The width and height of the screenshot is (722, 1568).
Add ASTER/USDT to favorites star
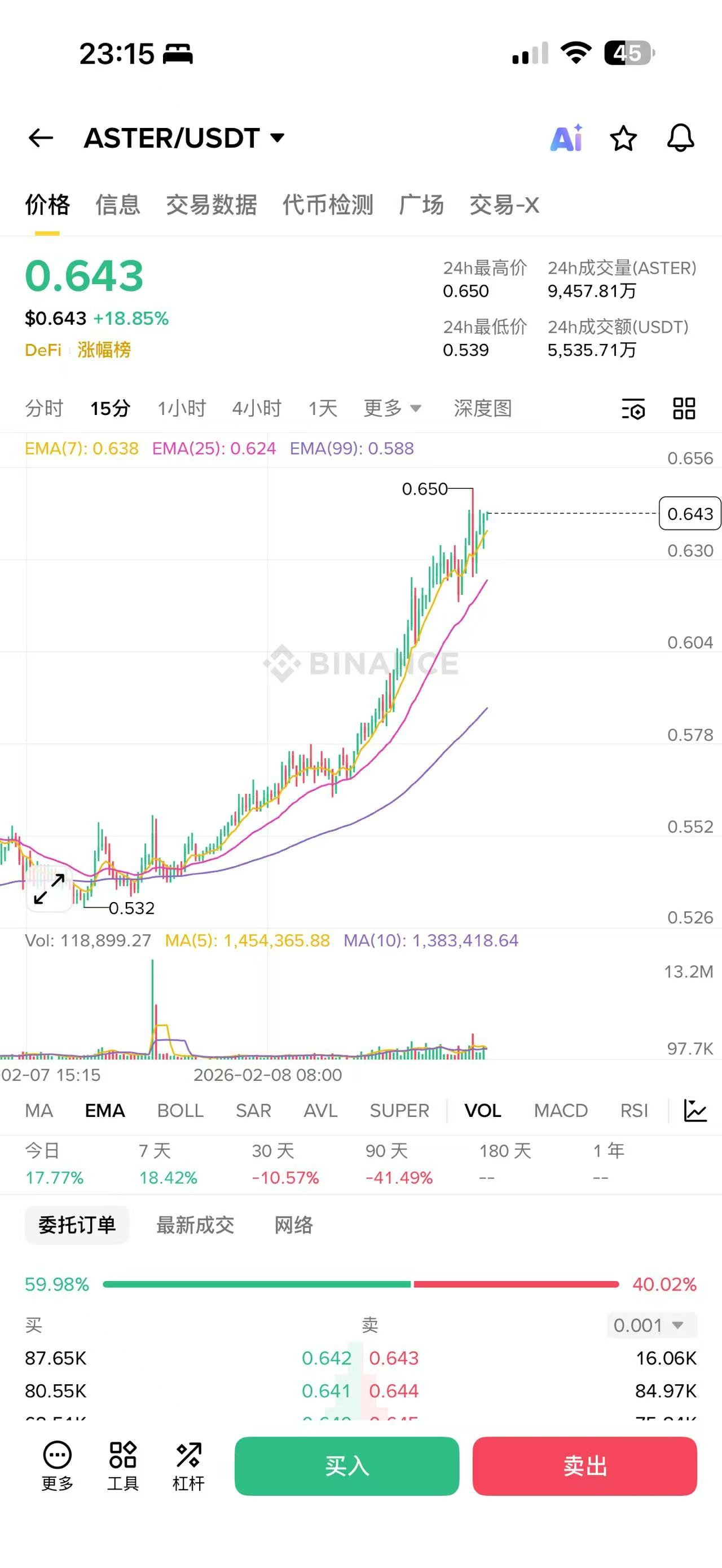point(623,138)
